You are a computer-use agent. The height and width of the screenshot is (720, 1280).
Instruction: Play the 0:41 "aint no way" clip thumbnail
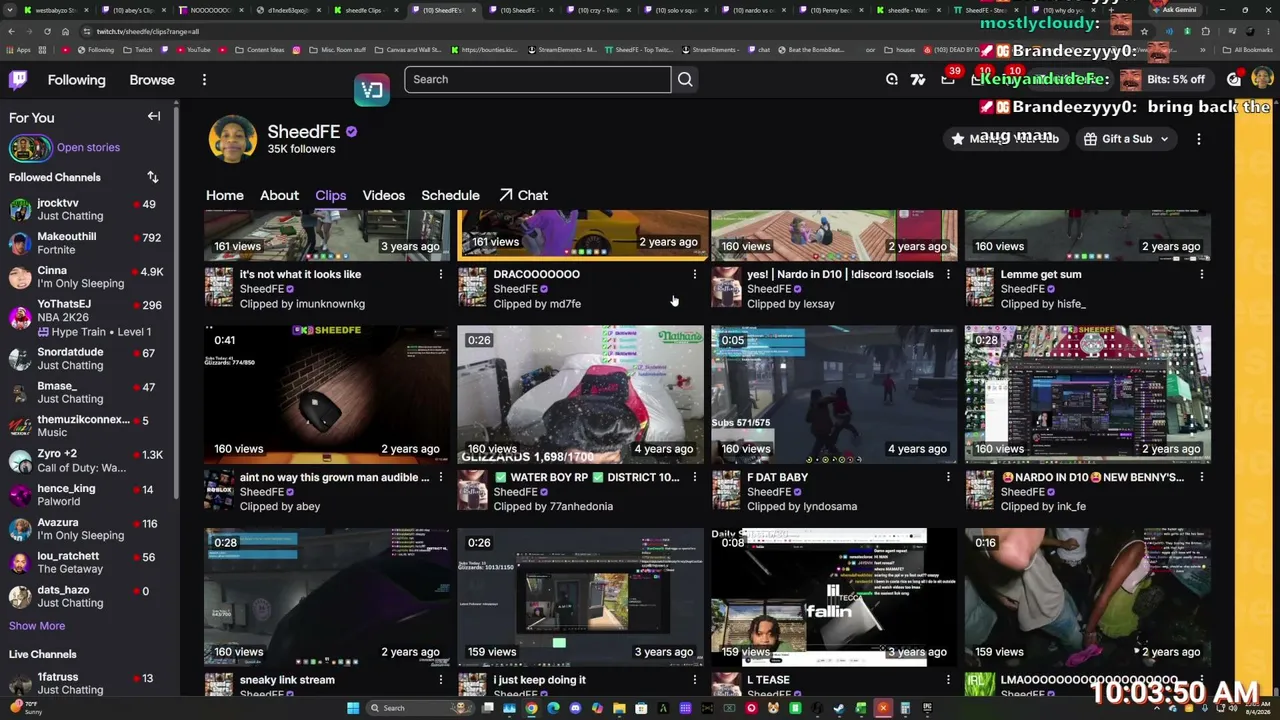[x=327, y=394]
